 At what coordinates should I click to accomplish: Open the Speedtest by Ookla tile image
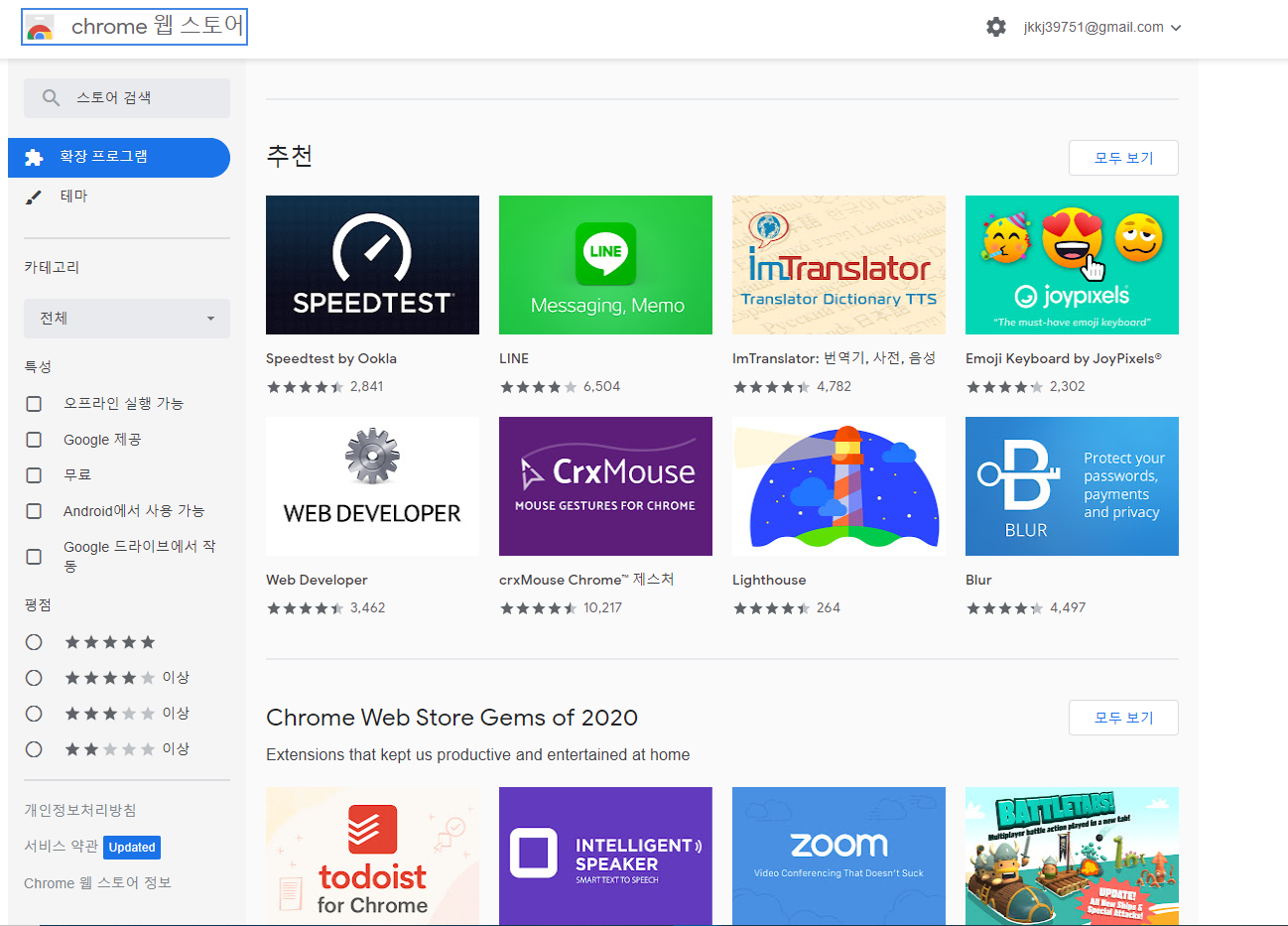(x=372, y=265)
